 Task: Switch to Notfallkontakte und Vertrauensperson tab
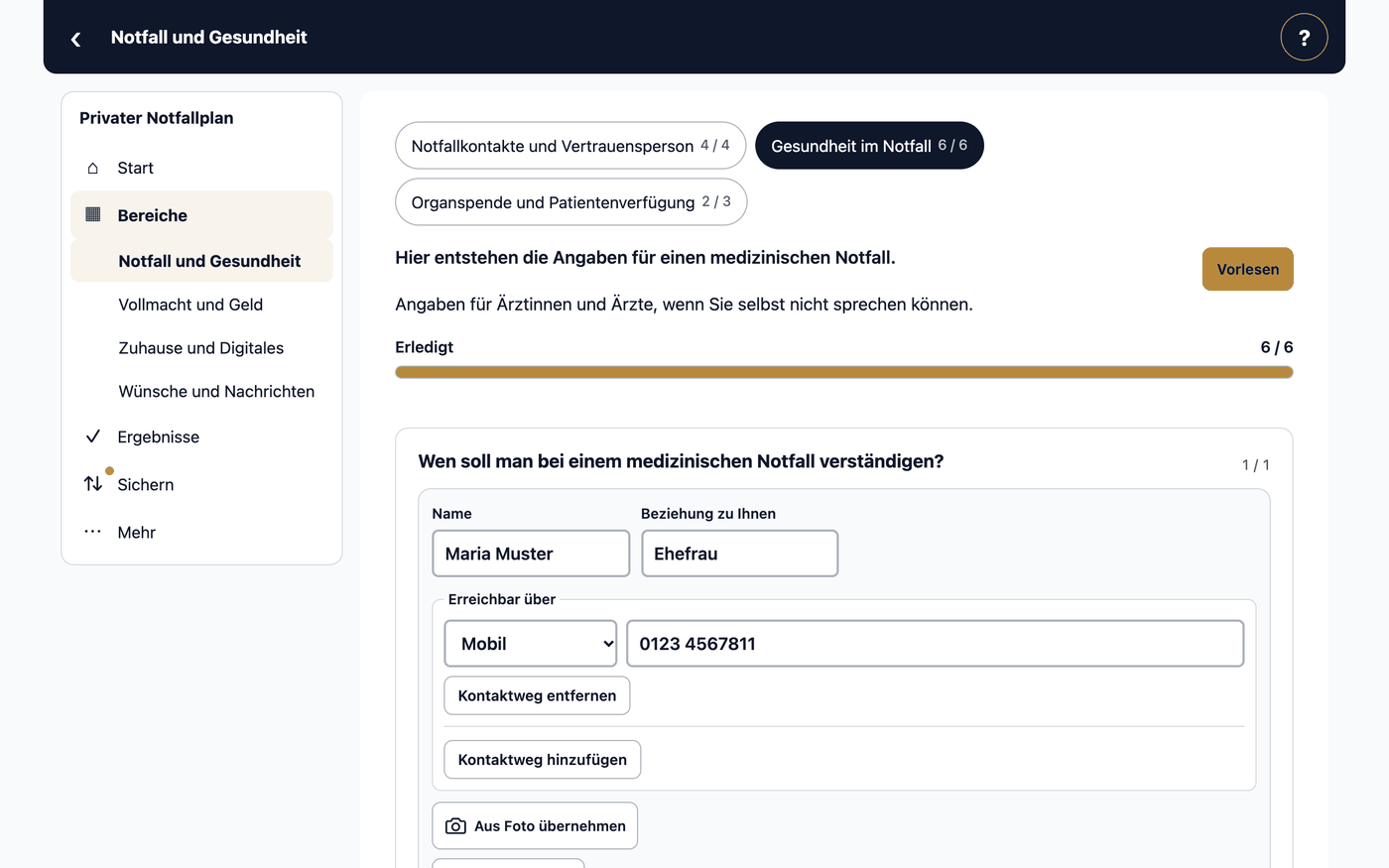[570, 146]
